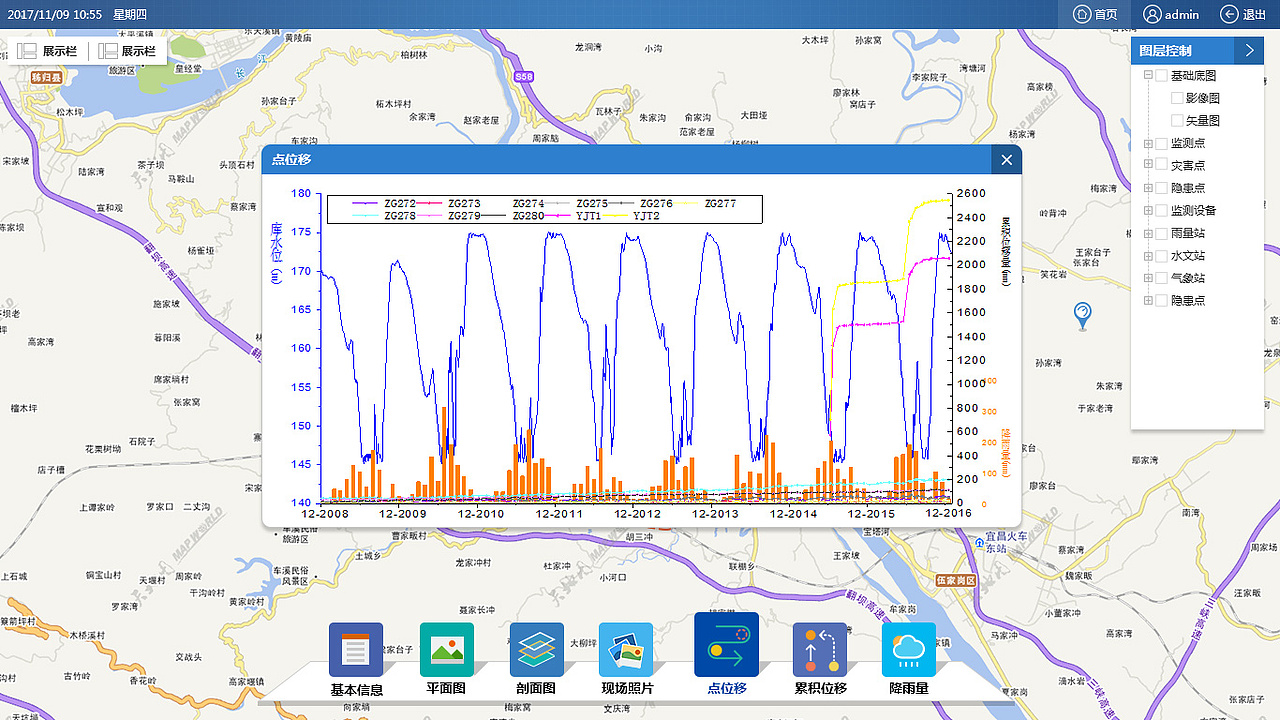Open the 累积位移 cumulative displacement icon
Screen dimensions: 1280x720
(x=820, y=650)
